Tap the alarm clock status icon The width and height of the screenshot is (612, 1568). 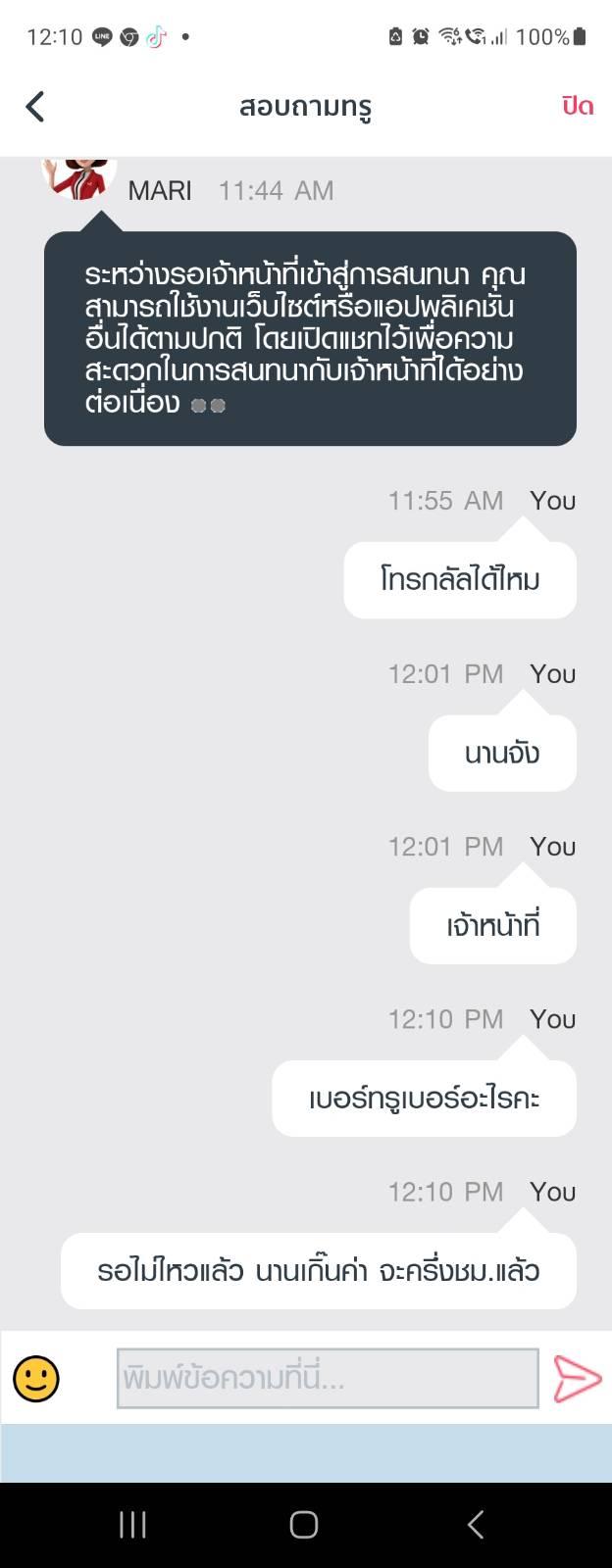[421, 37]
